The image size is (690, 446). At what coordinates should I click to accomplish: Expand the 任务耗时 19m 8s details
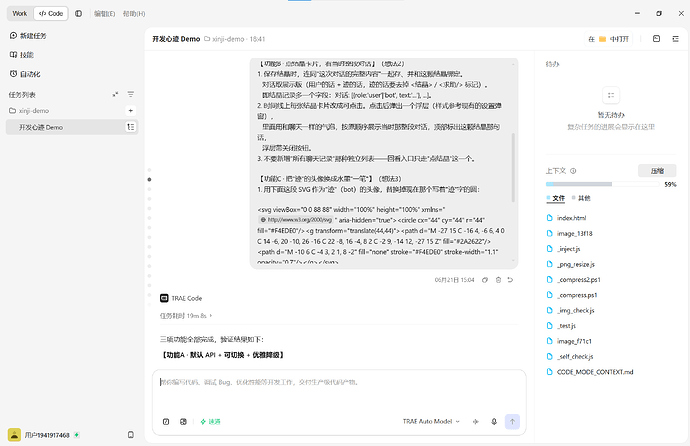[186, 316]
